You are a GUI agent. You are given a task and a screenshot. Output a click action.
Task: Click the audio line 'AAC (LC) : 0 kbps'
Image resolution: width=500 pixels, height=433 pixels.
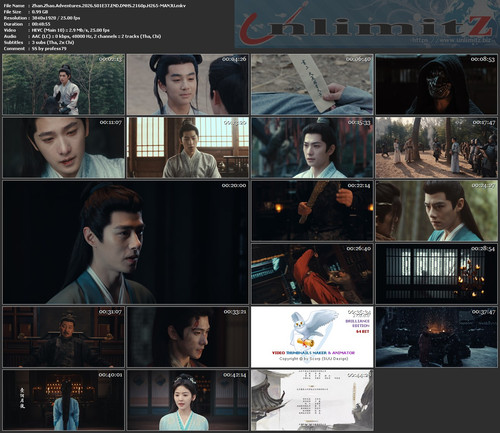click(x=96, y=36)
